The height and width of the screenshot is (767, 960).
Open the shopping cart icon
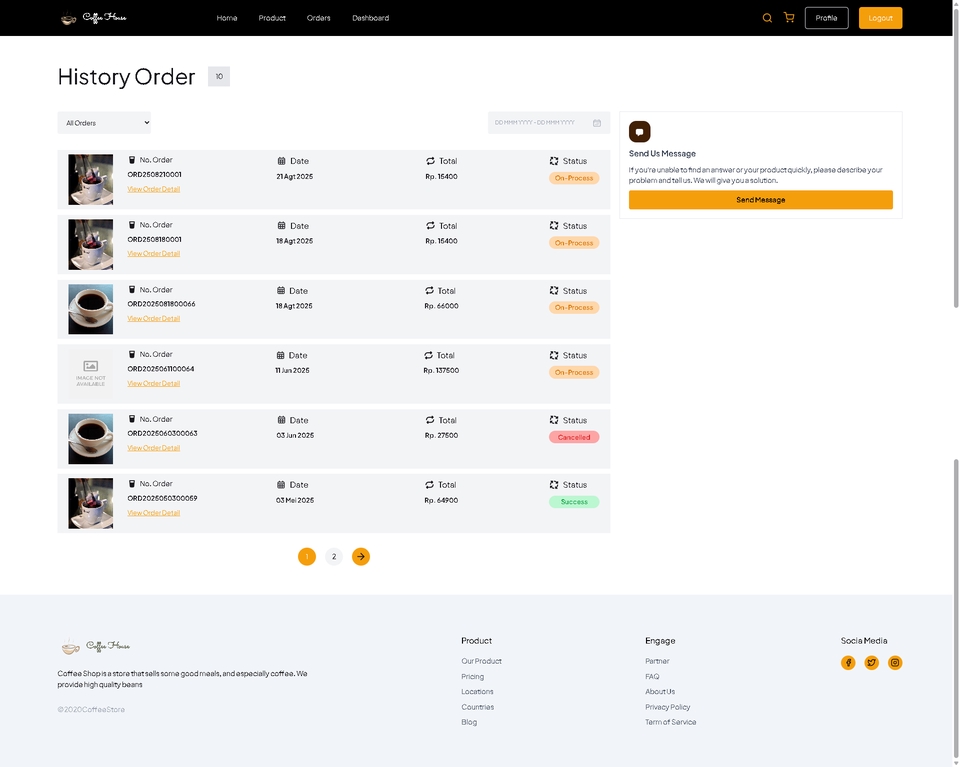(x=789, y=18)
